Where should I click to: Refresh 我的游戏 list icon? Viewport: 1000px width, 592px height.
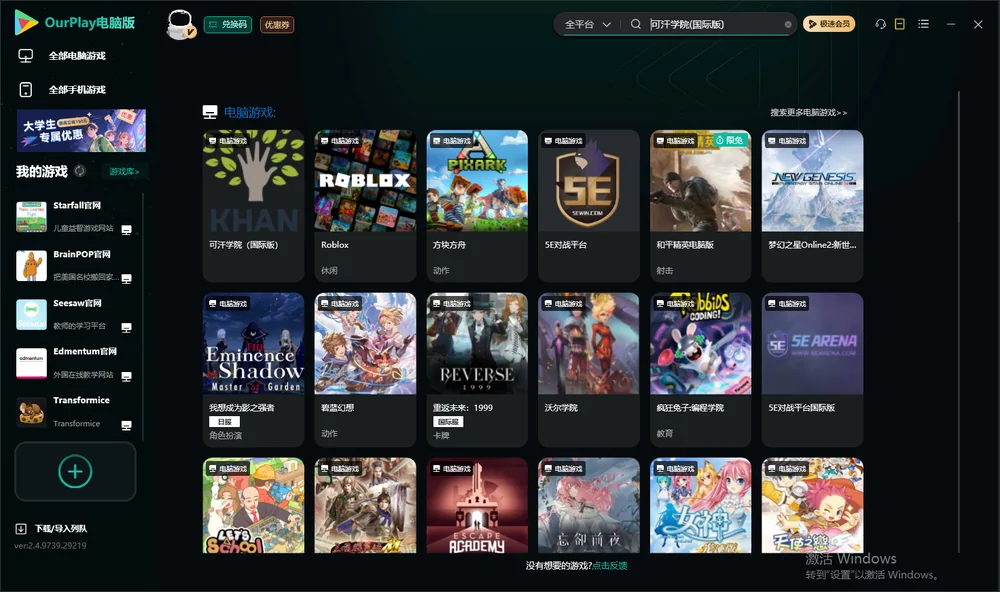[80, 171]
